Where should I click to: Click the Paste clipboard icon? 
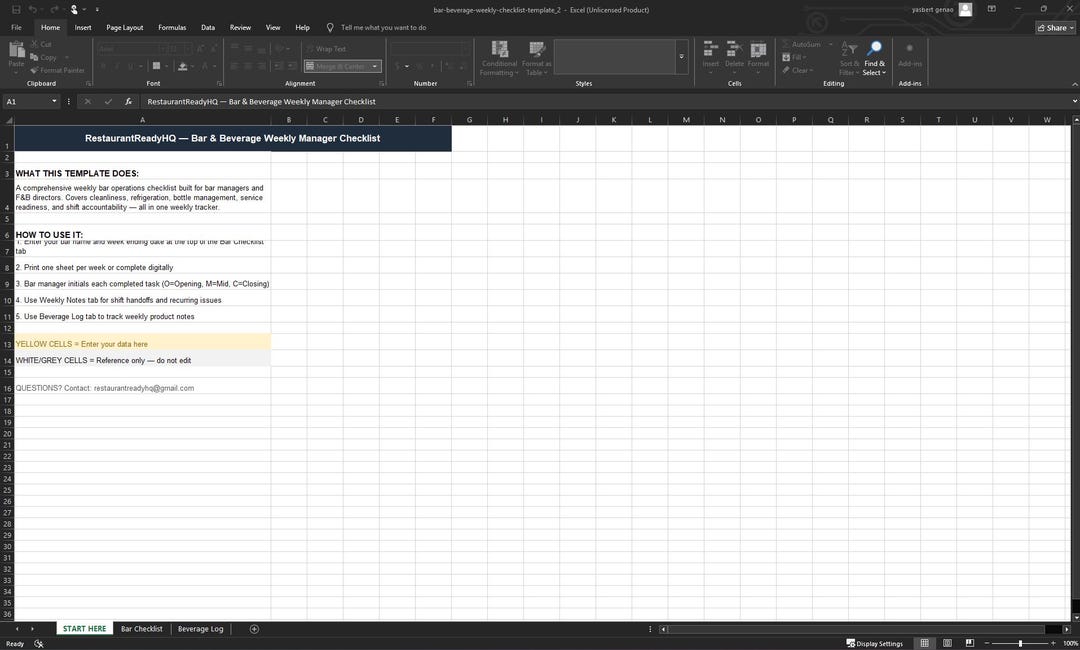click(17, 50)
